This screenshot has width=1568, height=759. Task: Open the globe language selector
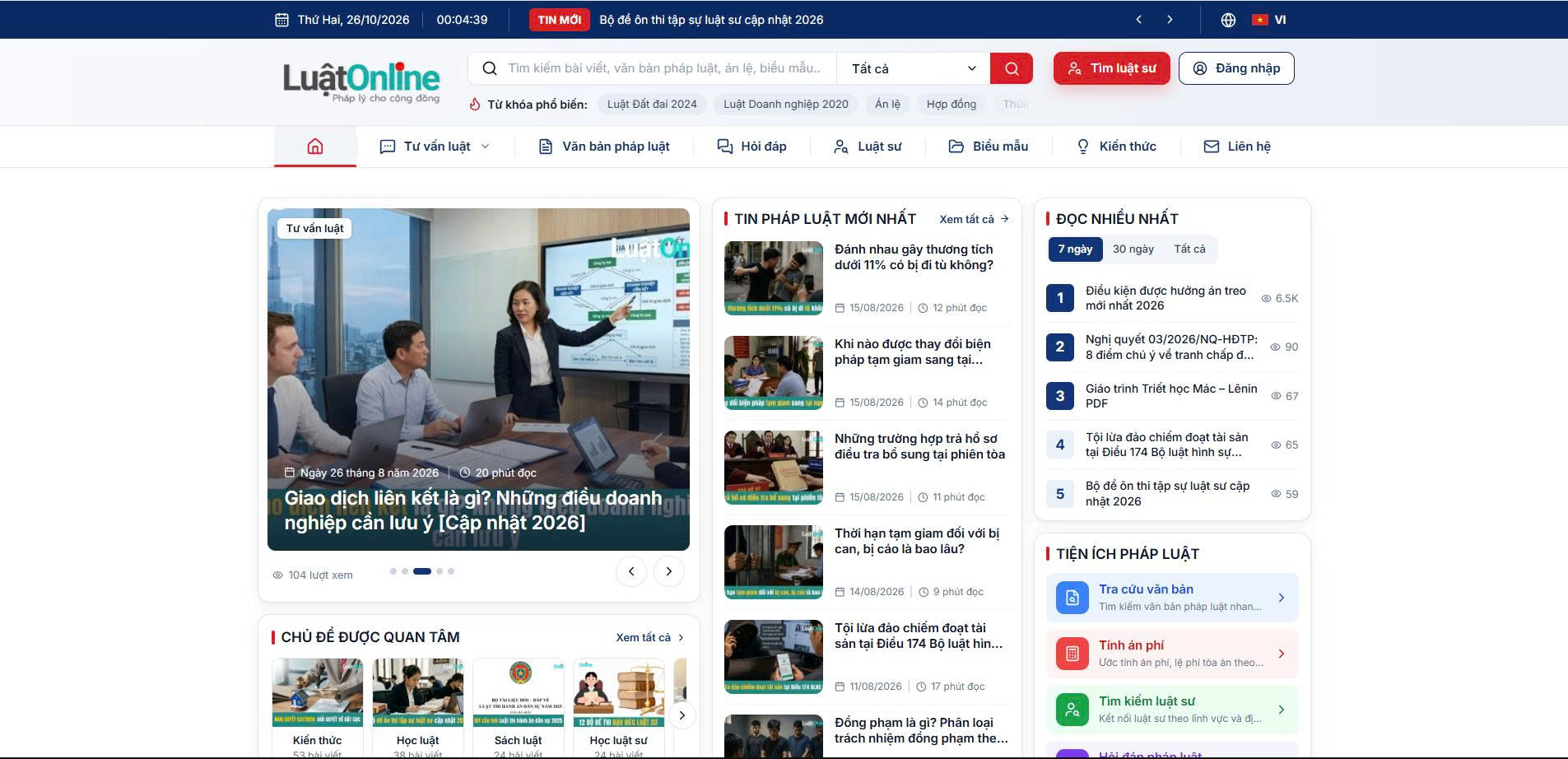point(1228,20)
